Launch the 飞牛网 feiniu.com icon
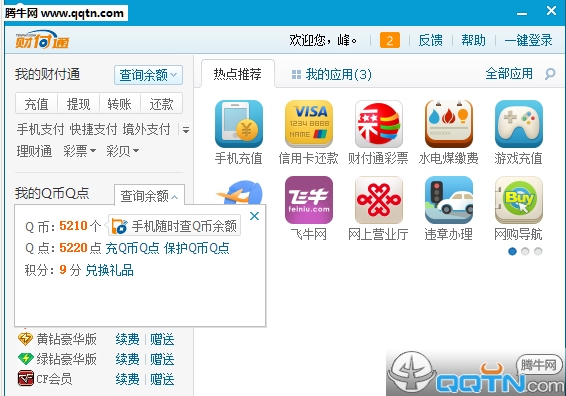This screenshot has width=566, height=396. click(x=309, y=200)
